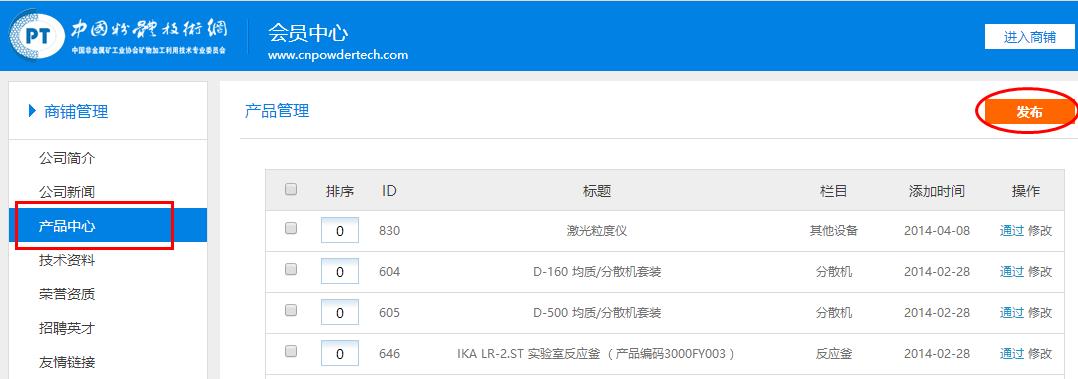Click sort order field for ID 830
The width and height of the screenshot is (1078, 379).
(x=340, y=231)
